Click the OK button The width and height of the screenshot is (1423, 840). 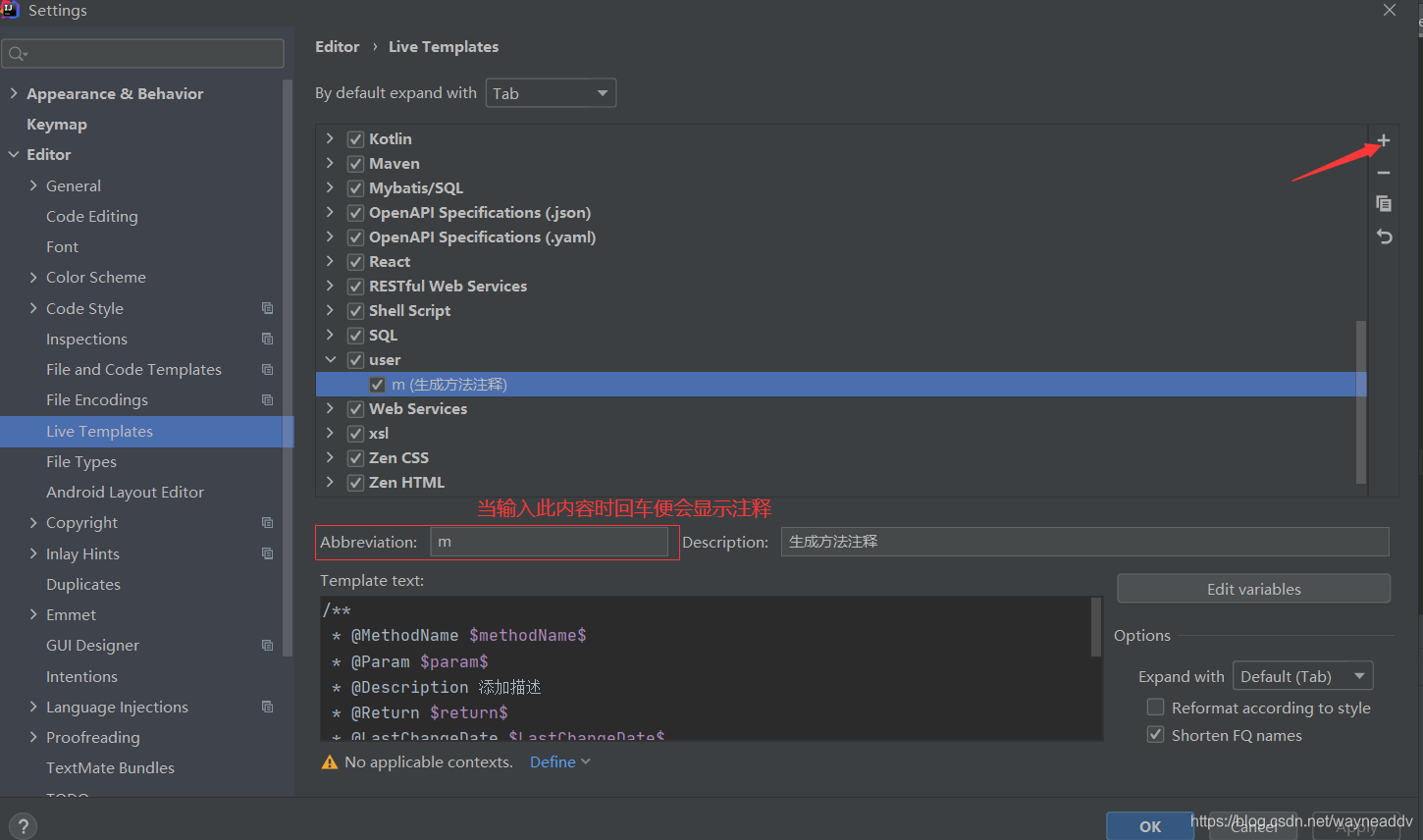coord(1150,826)
